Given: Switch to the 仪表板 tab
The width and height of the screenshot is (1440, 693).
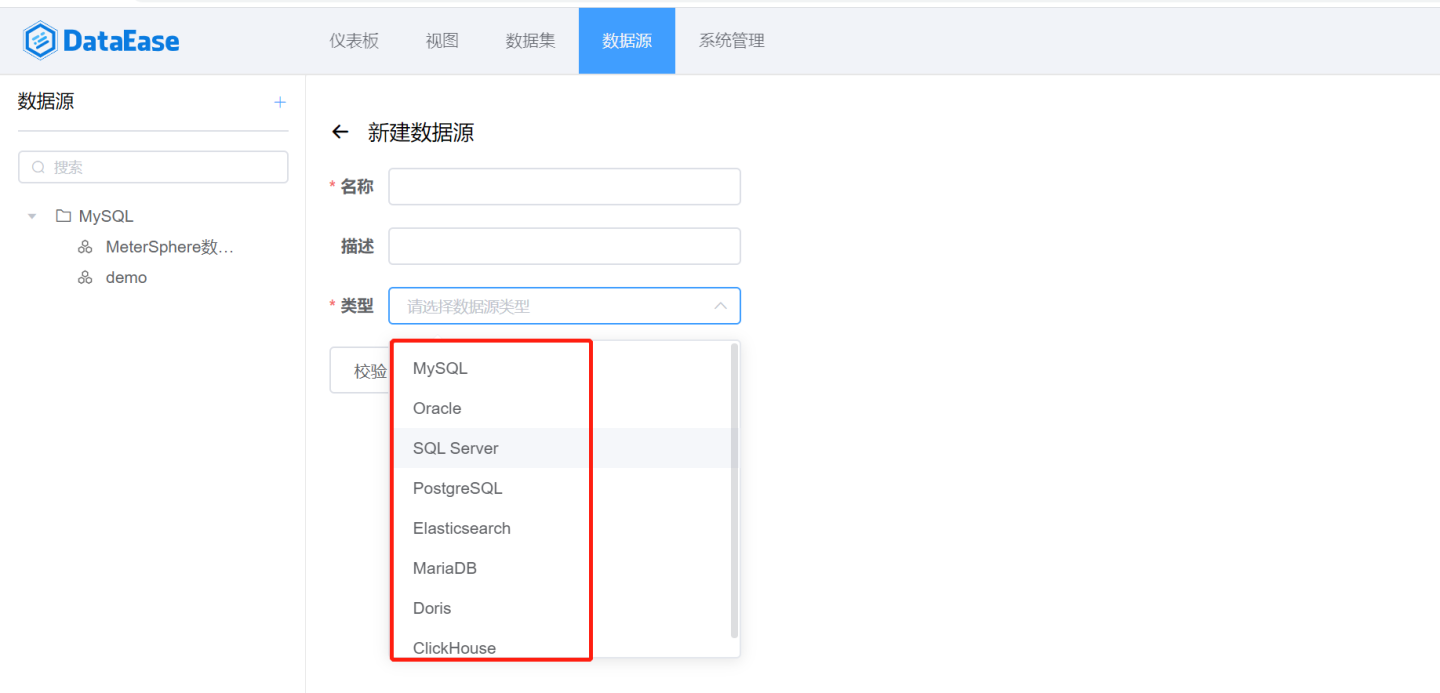Looking at the screenshot, I should point(353,40).
